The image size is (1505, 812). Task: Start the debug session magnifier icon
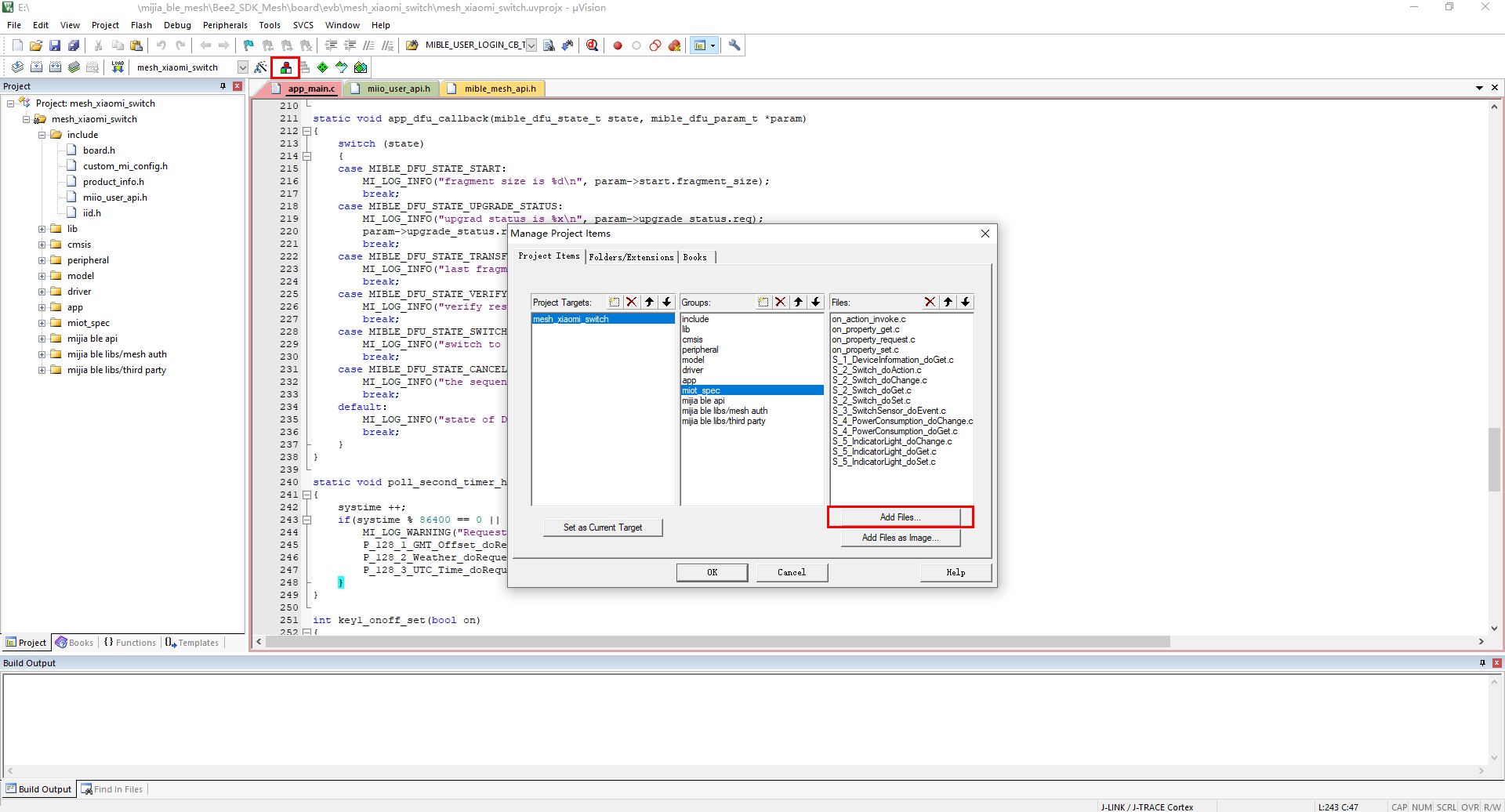(x=592, y=45)
